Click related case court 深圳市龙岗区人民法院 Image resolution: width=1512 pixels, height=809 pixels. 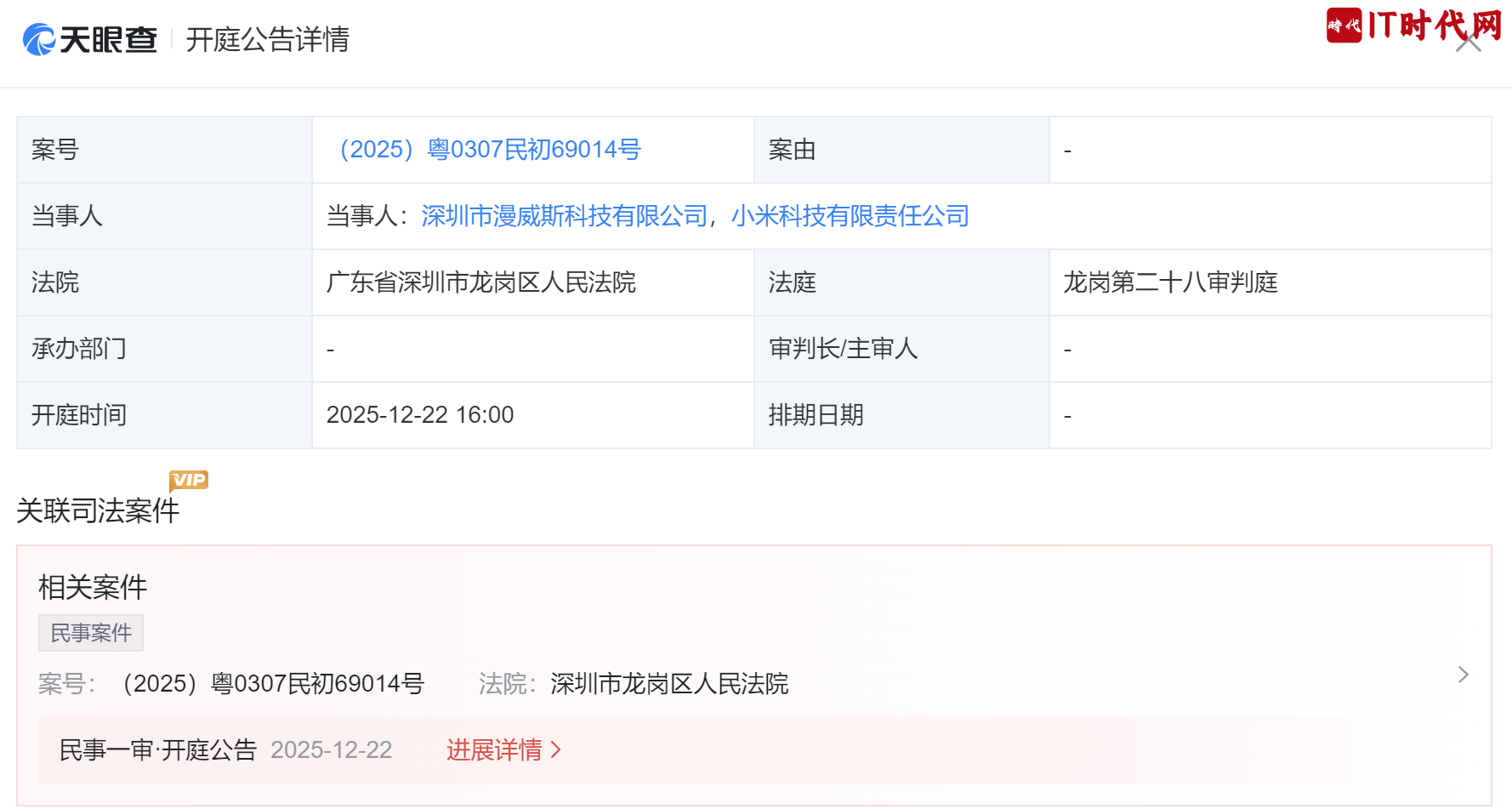[x=670, y=684]
